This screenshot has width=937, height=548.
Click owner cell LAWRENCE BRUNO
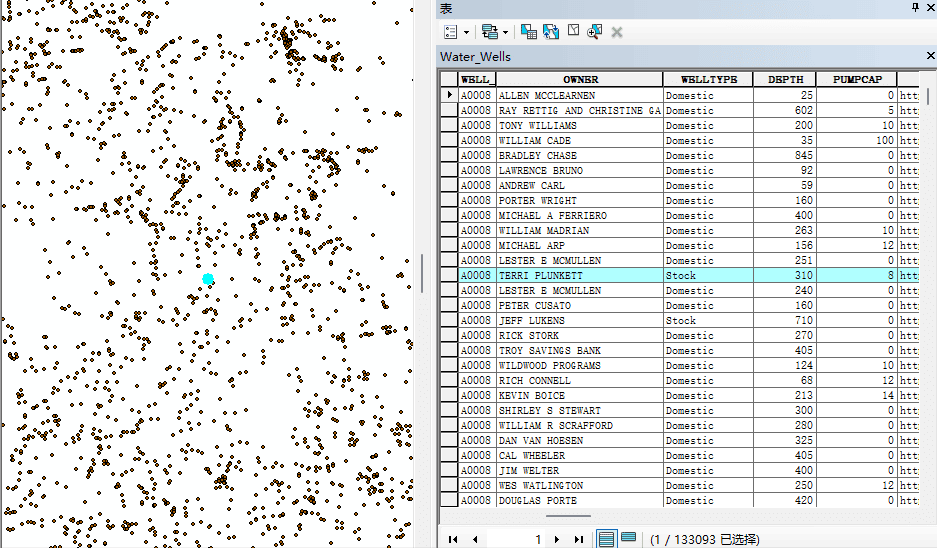tap(580, 170)
